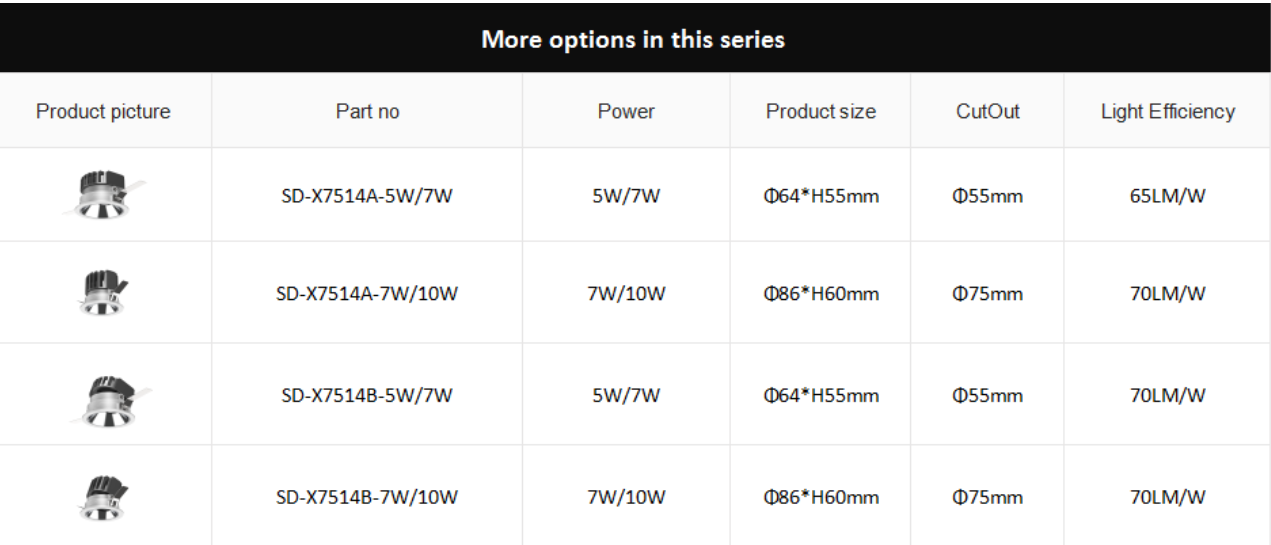Viewport: 1271px width, 545px height.
Task: Click the 65LM/W light efficiency value
Action: [1167, 196]
